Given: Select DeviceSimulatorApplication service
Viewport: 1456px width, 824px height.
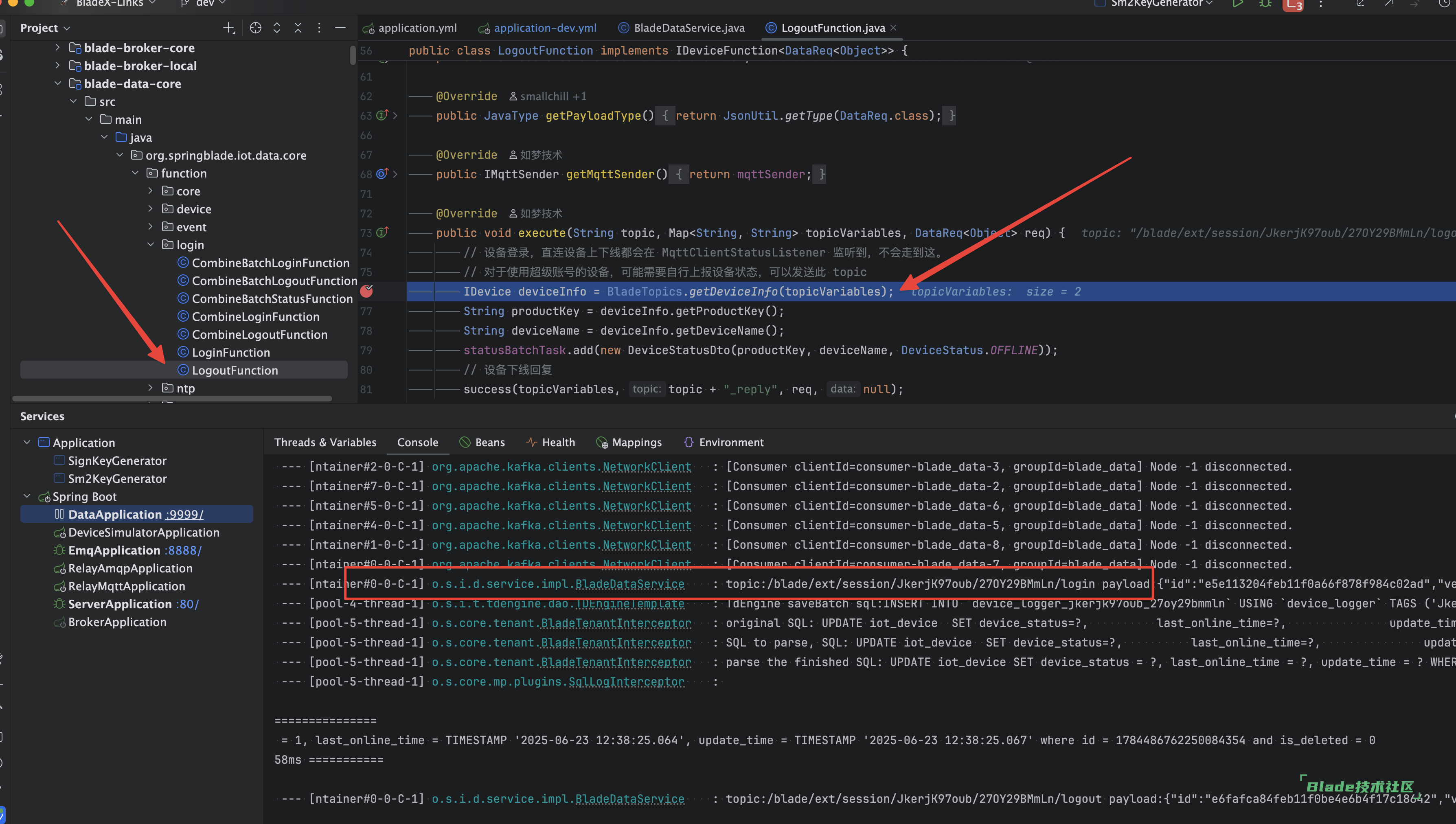Looking at the screenshot, I should tap(136, 533).
